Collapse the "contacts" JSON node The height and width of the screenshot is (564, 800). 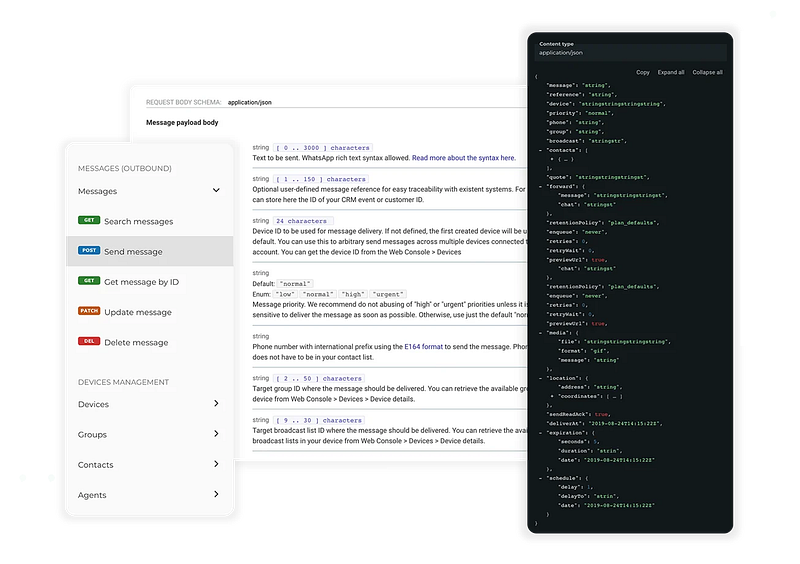tap(539, 148)
